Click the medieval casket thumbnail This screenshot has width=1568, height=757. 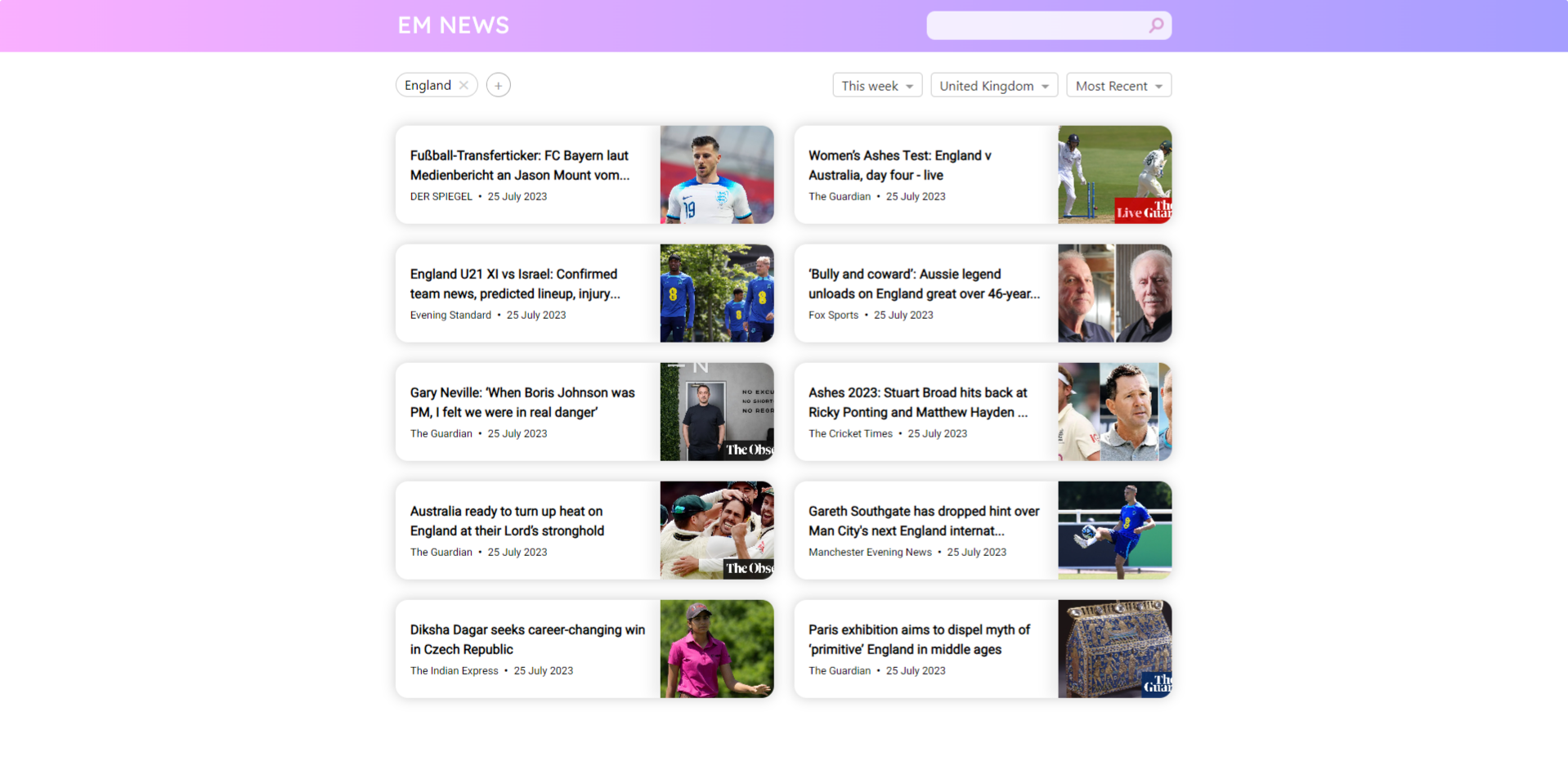(1115, 649)
